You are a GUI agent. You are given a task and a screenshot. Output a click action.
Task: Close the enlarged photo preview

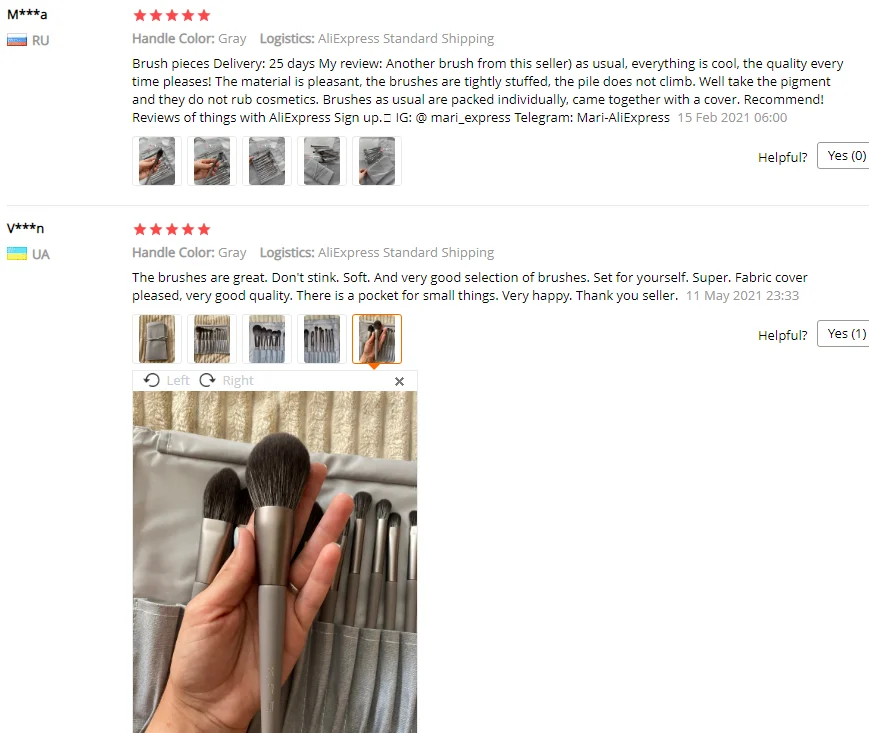point(399,381)
